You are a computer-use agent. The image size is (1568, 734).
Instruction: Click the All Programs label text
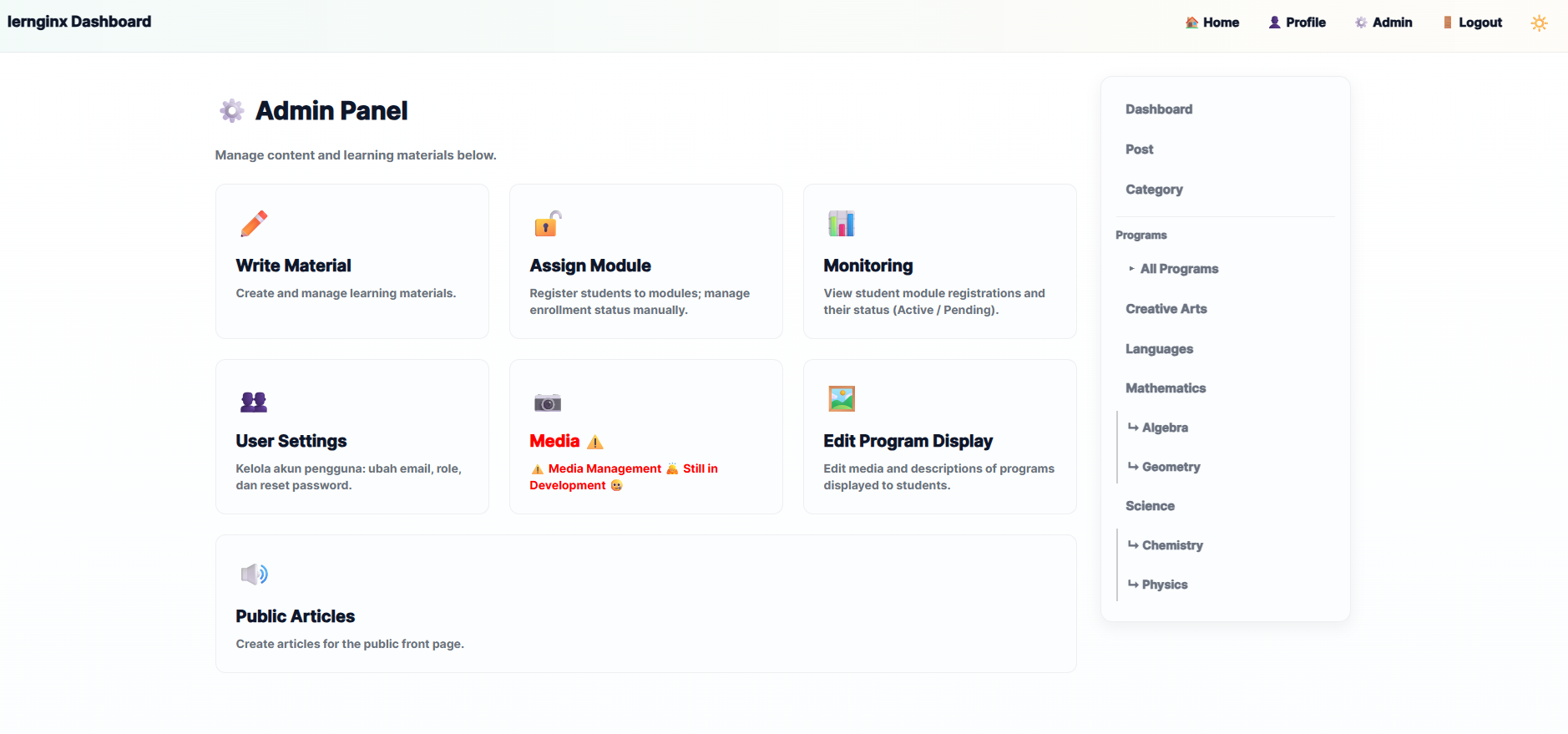pos(1179,269)
